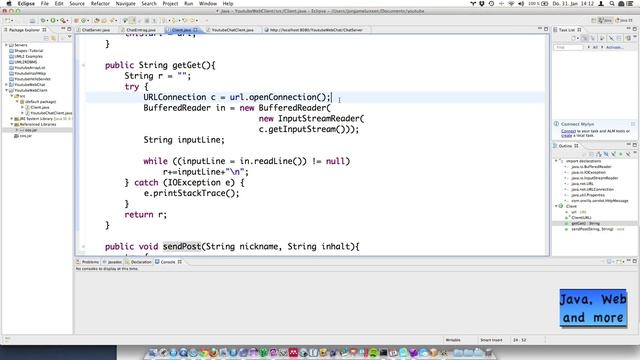Select the YoutubeHelloServlet project

[x=33, y=79]
